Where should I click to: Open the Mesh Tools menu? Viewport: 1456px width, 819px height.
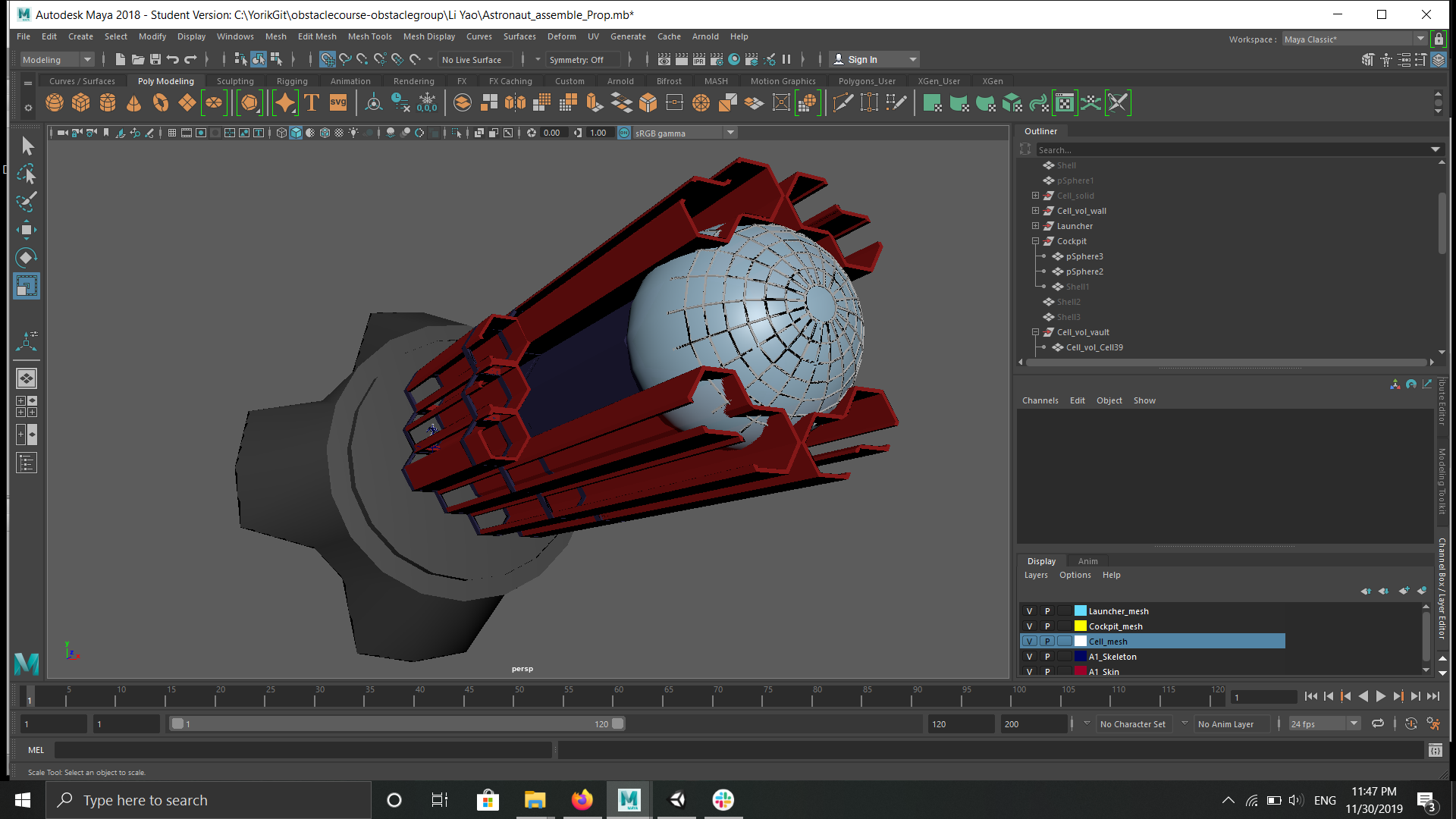(x=369, y=36)
